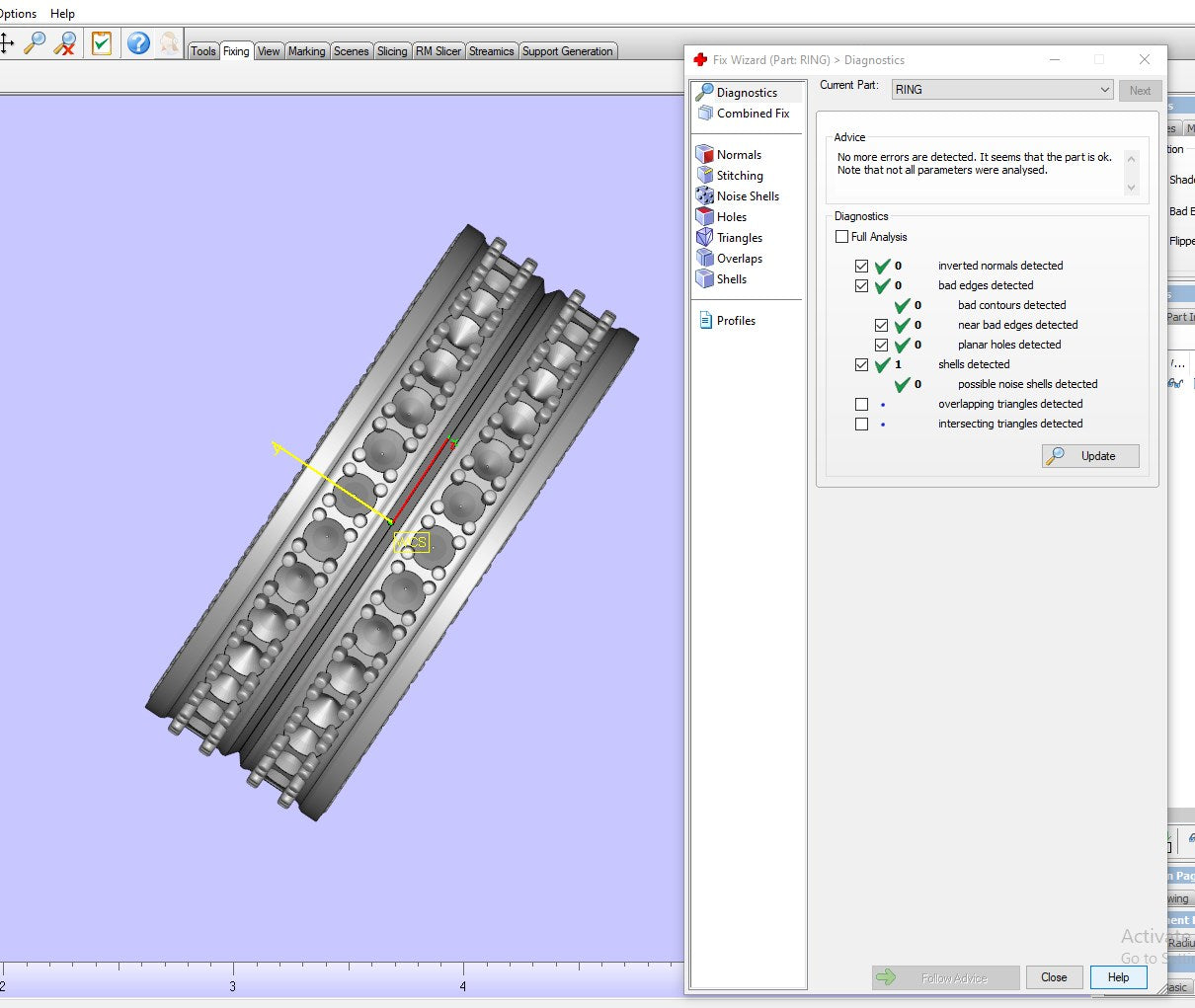Uncheck inverted normals detected checkbox
Image resolution: width=1195 pixels, height=1008 pixels.
coord(861,266)
